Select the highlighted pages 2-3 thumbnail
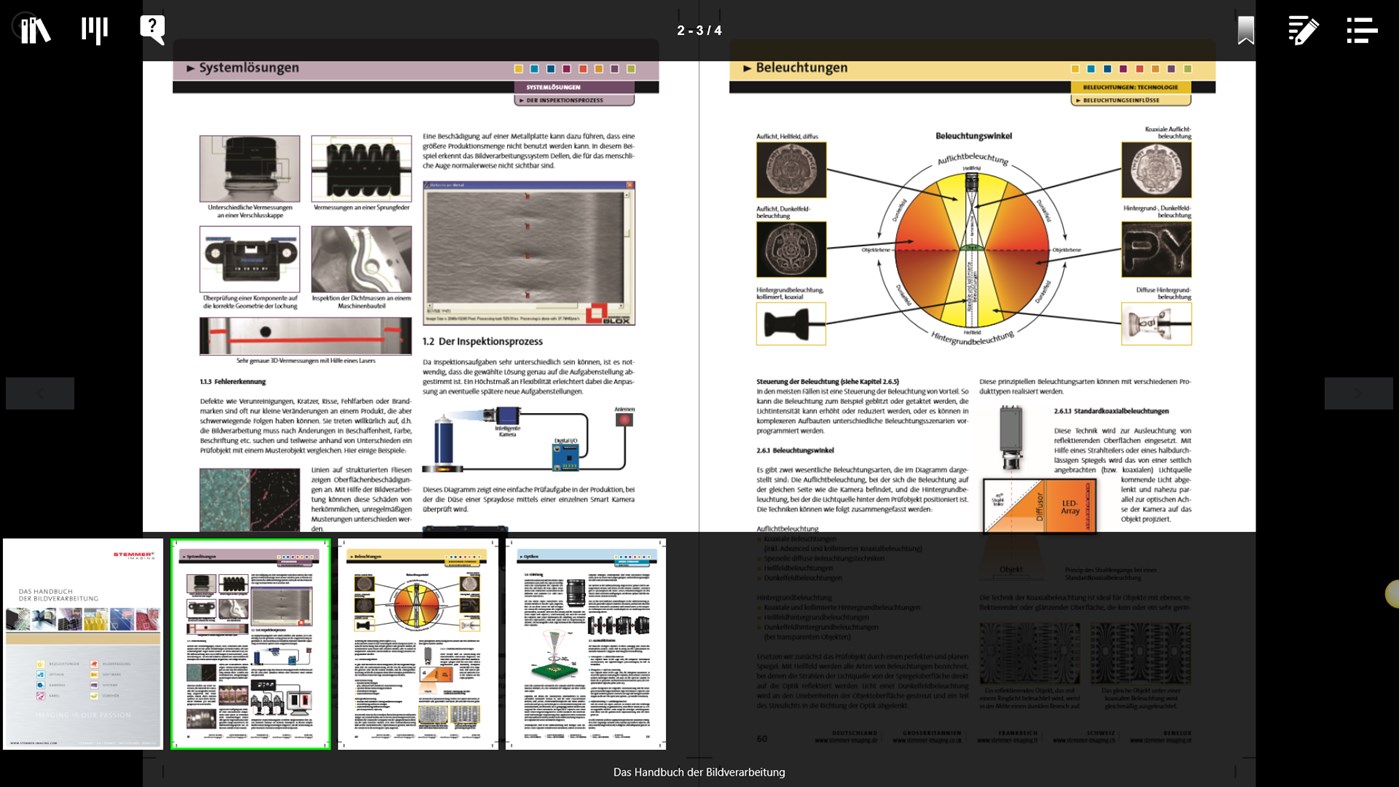Screen dimensions: 1399x787 (250, 643)
